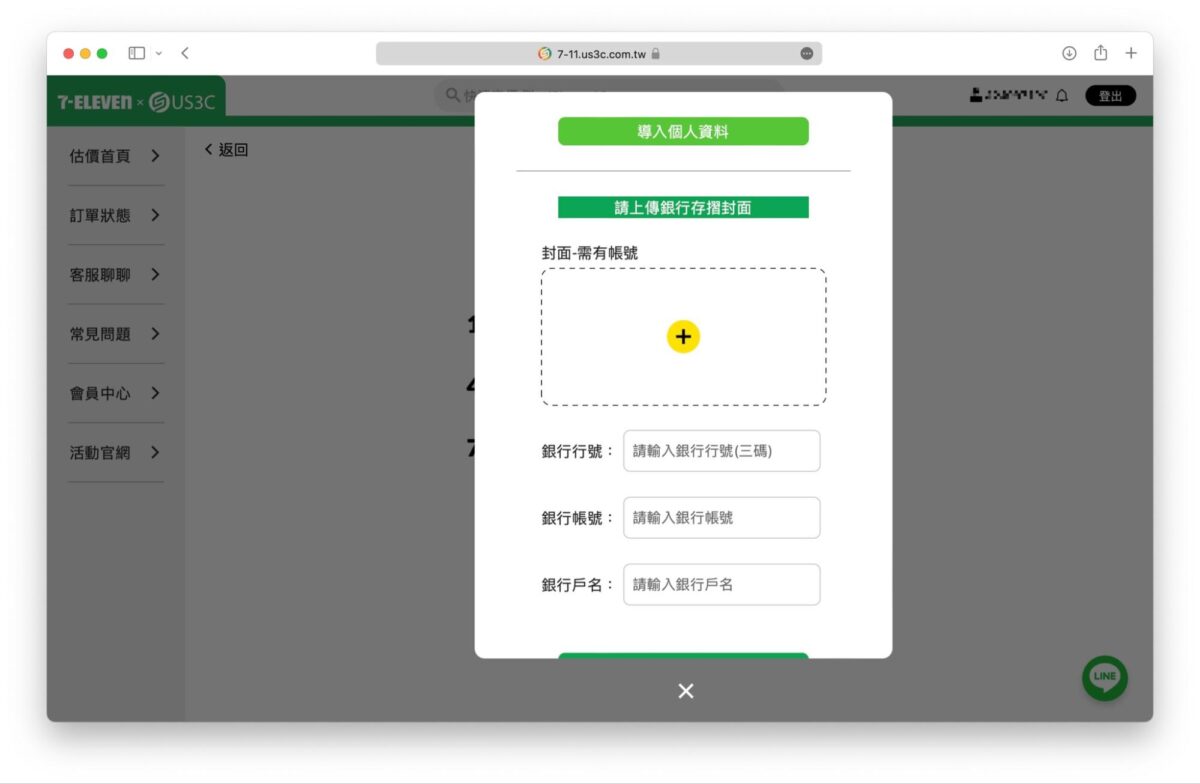Viewport: 1200px width, 784px height.
Task: Toggle the Safari sidebar icon
Action: (x=137, y=53)
